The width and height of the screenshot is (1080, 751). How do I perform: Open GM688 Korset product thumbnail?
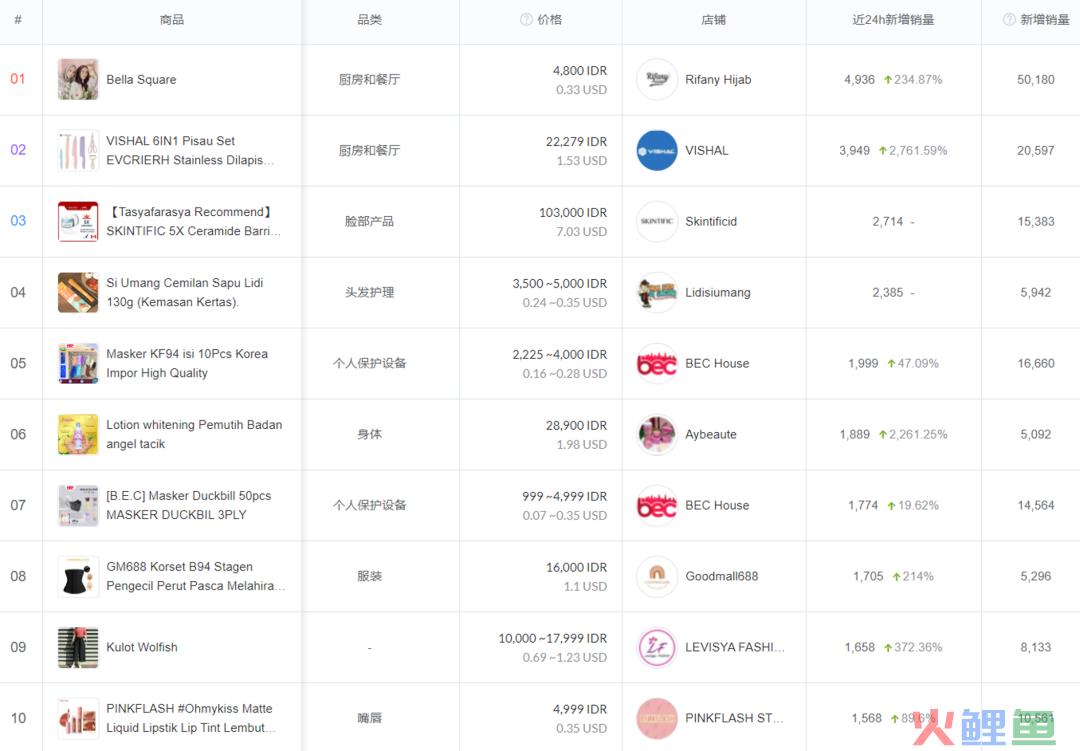point(78,576)
